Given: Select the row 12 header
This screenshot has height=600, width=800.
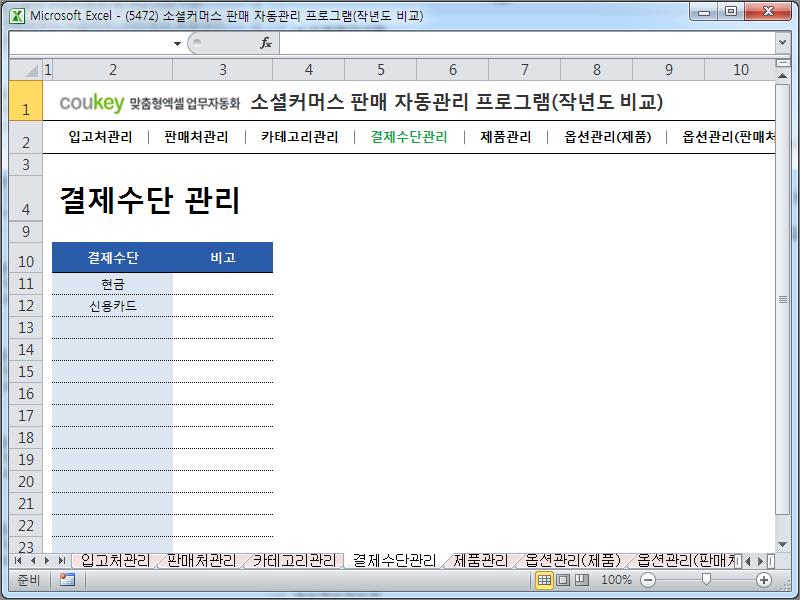Looking at the screenshot, I should point(26,306).
